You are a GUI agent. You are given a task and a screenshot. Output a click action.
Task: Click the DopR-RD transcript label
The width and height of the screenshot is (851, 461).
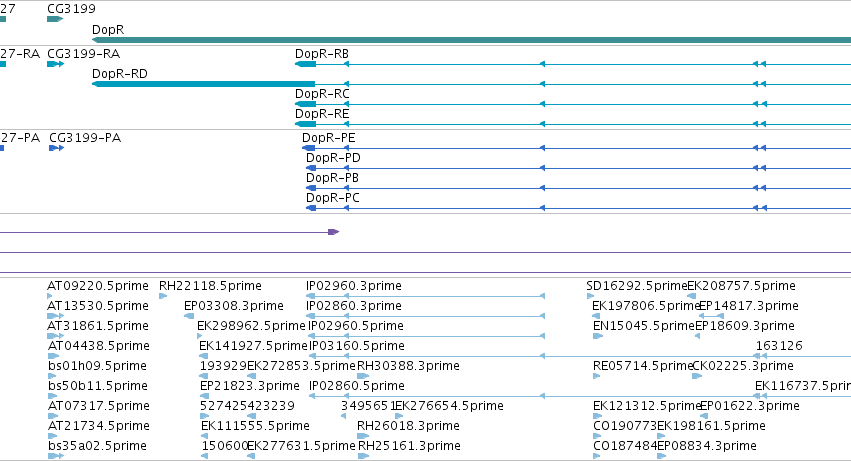click(120, 74)
